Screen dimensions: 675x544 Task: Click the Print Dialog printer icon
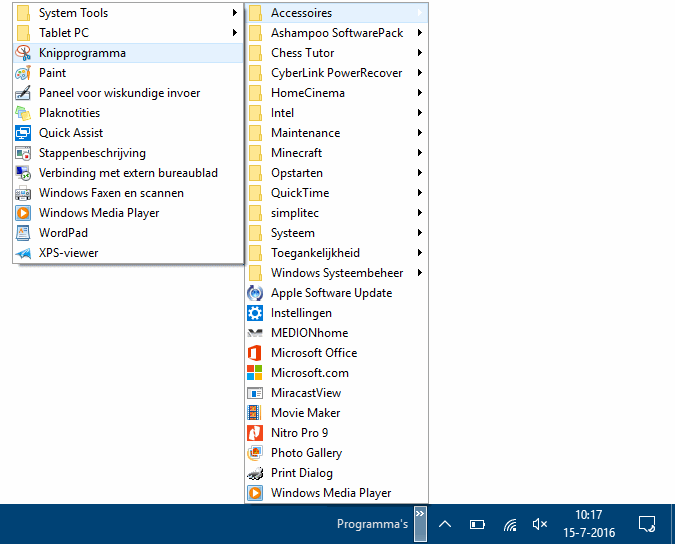(x=255, y=473)
